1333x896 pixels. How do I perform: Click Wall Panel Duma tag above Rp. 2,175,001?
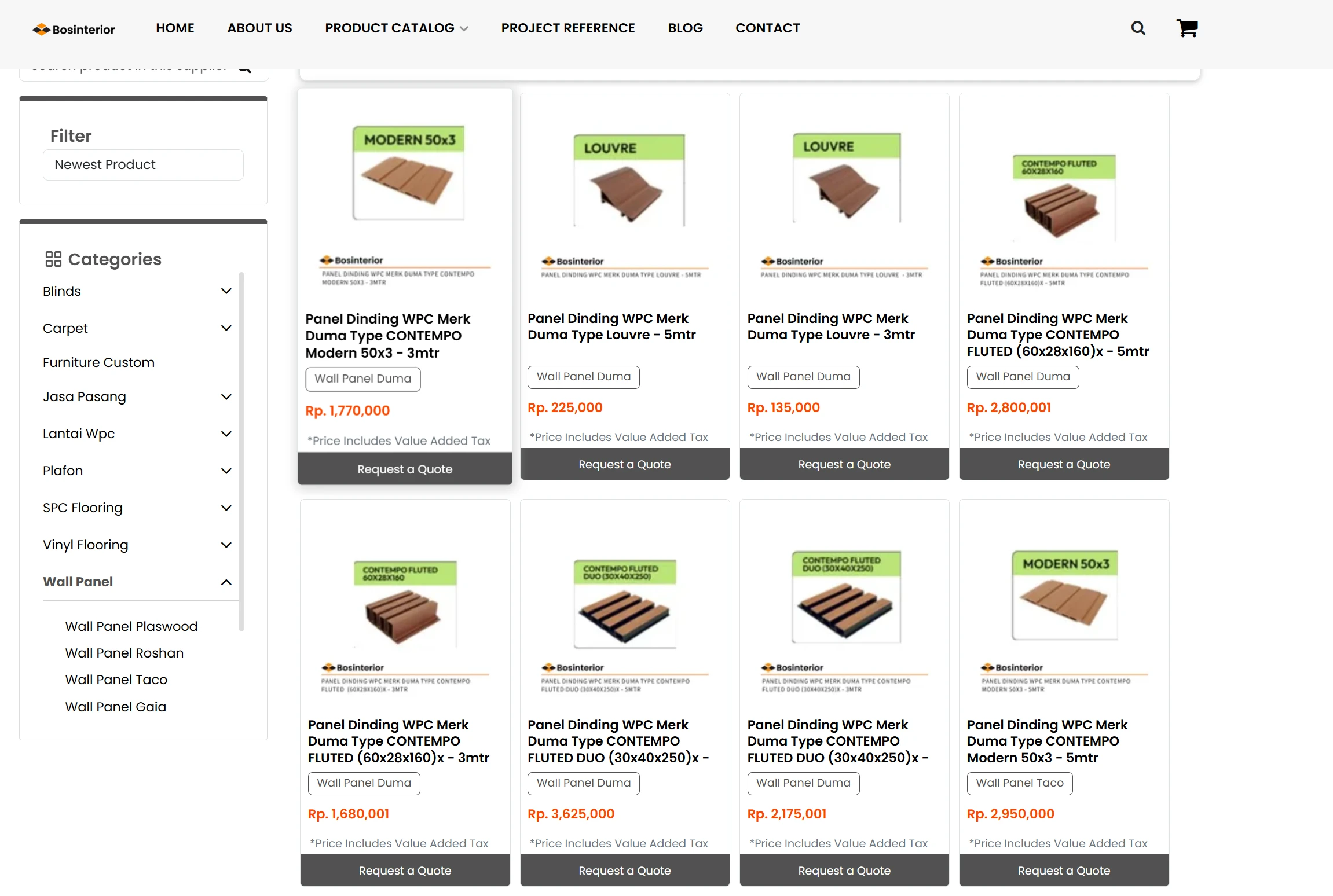803,783
